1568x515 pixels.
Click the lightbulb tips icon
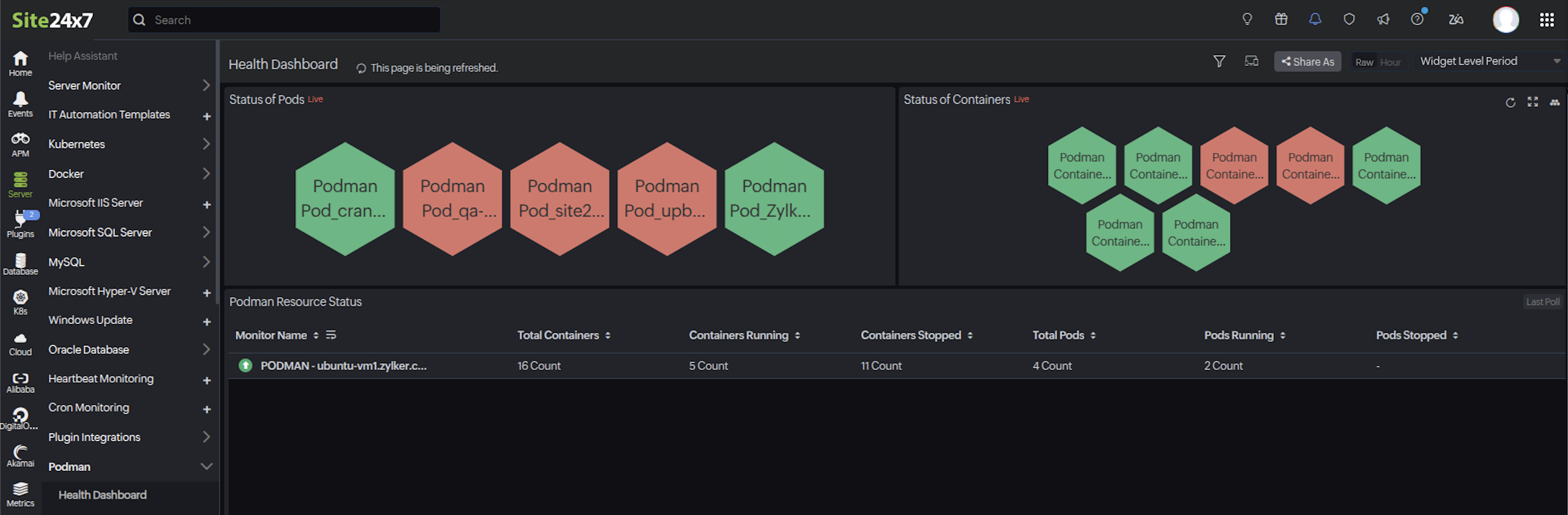[x=1247, y=20]
